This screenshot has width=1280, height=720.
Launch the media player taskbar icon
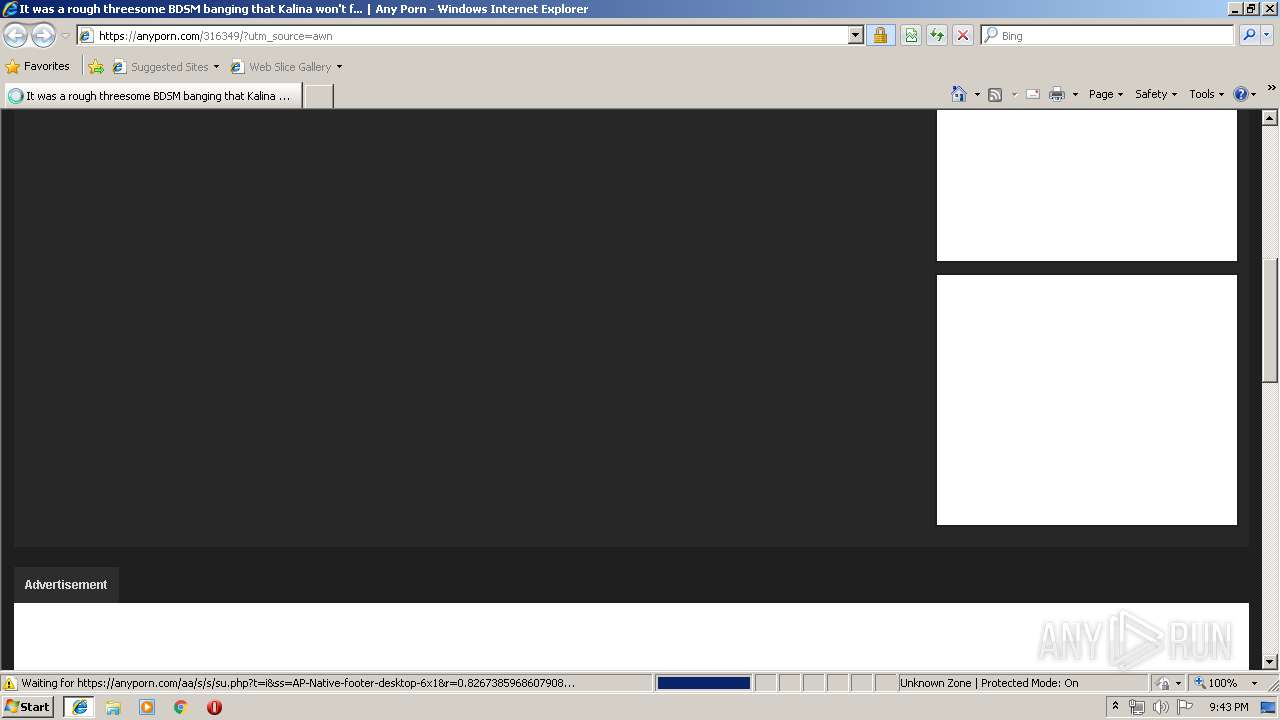point(147,707)
